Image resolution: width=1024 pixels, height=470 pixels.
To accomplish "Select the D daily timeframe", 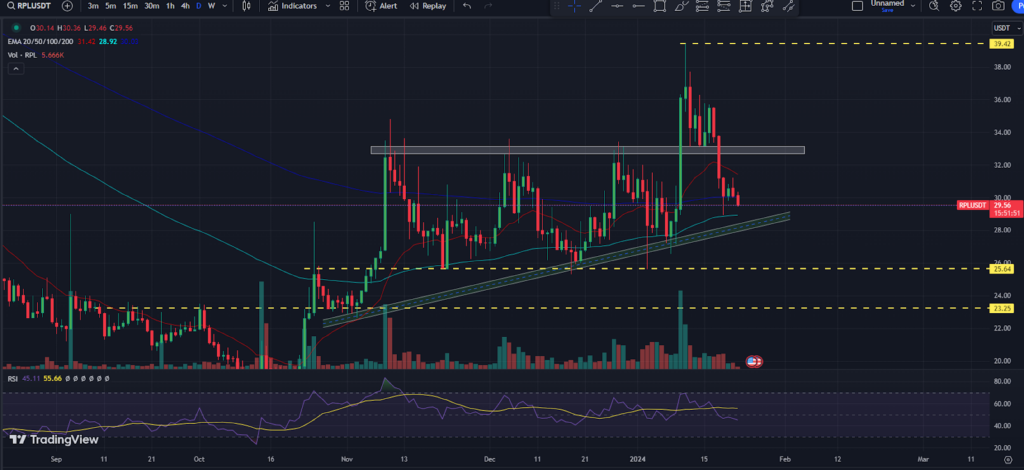I will (x=199, y=6).
